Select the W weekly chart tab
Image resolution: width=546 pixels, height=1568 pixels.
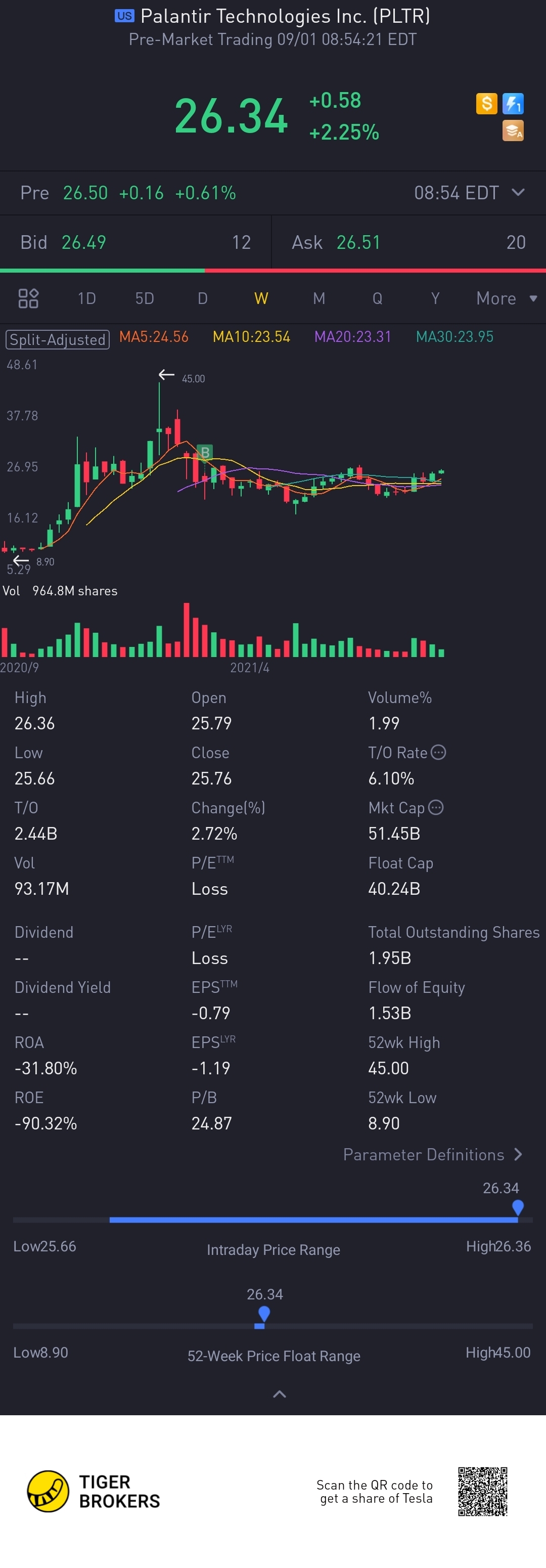(x=261, y=298)
